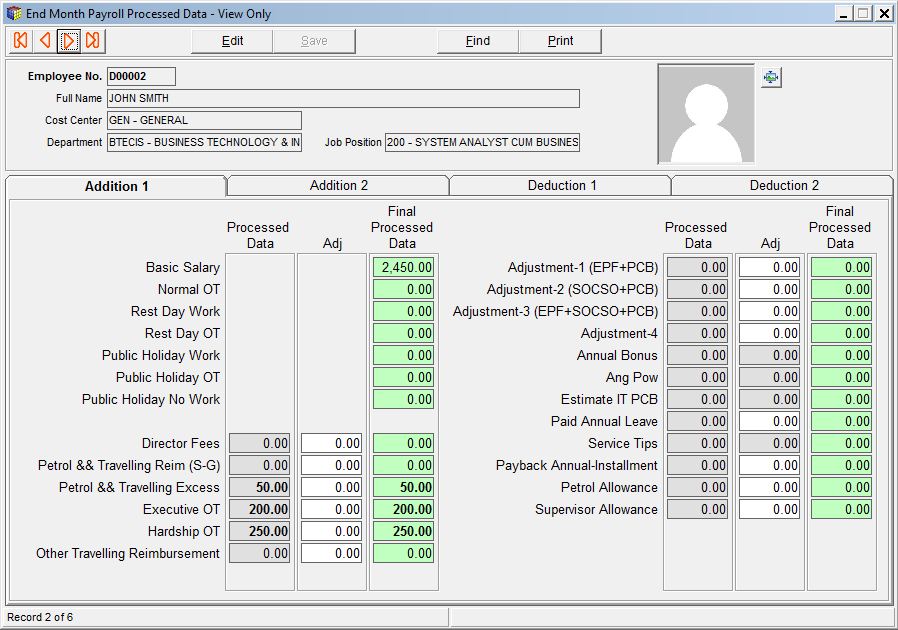Click Petrol Travelling Reim (S-G) Adj field
Image resolution: width=898 pixels, height=630 pixels.
[332, 465]
